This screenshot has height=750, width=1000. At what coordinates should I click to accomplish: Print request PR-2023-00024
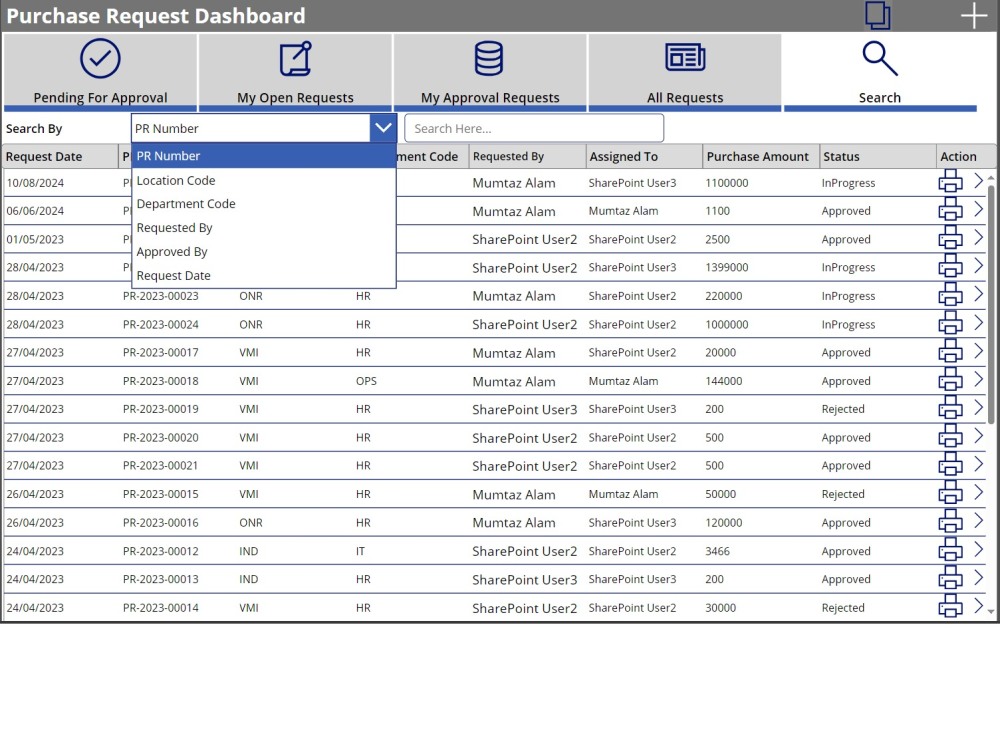tap(950, 323)
